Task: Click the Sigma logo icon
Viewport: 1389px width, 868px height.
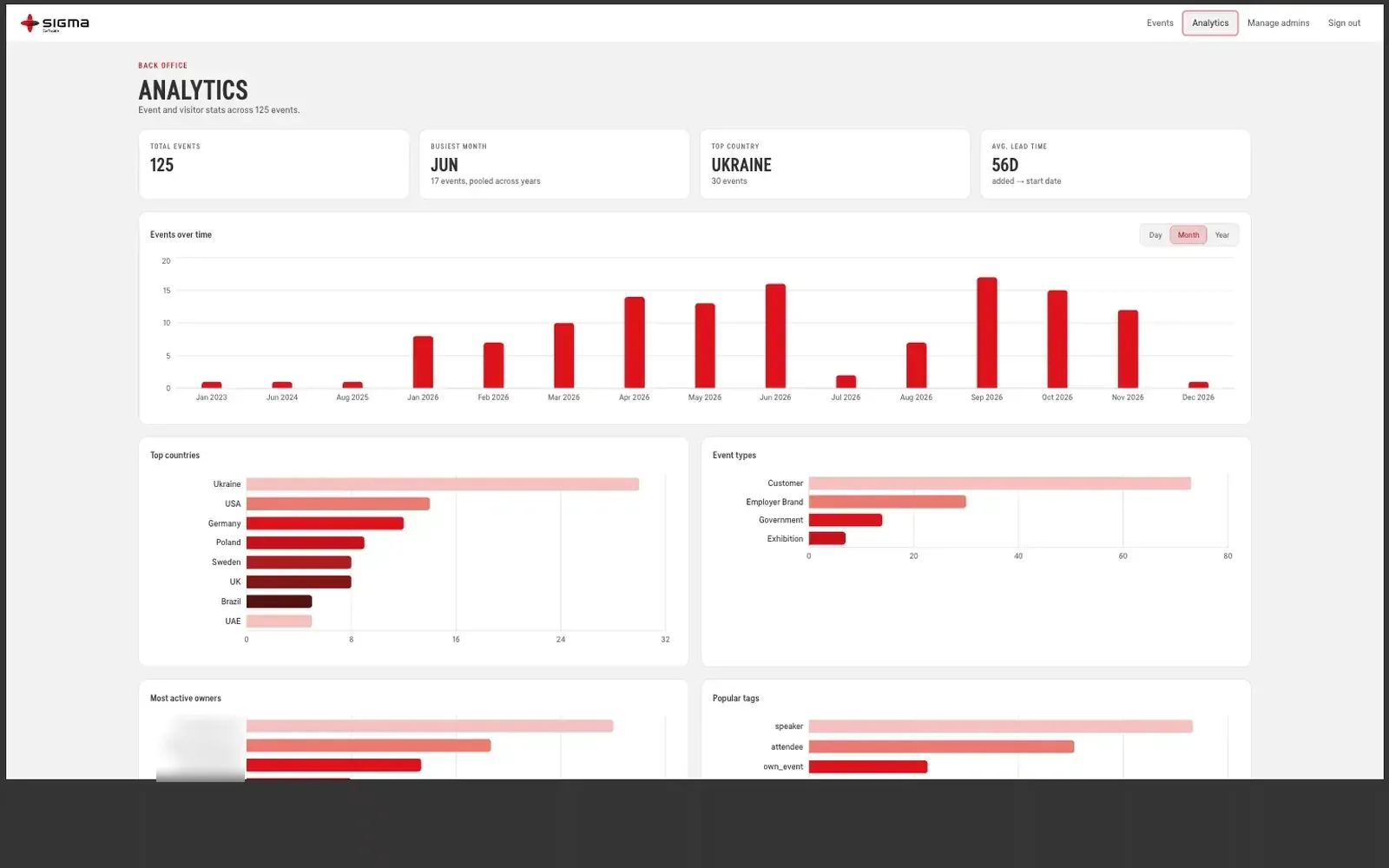Action: [30, 23]
